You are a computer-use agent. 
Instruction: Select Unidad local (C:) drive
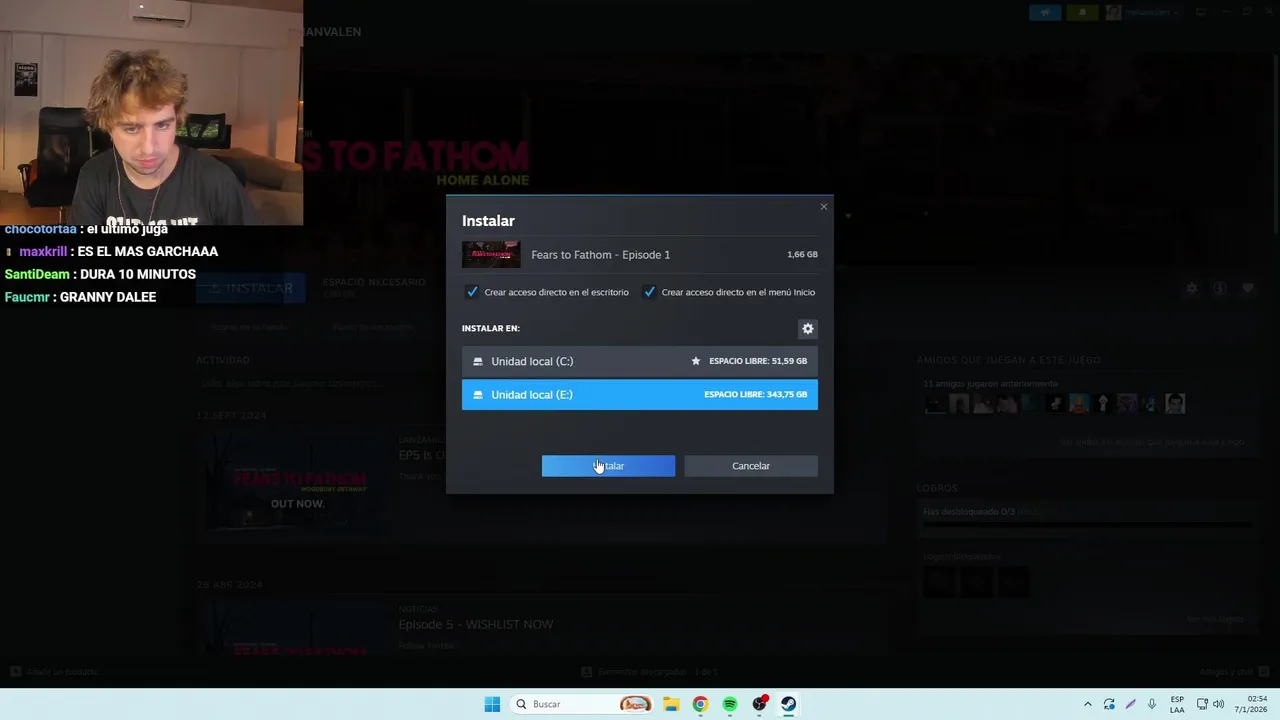640,361
